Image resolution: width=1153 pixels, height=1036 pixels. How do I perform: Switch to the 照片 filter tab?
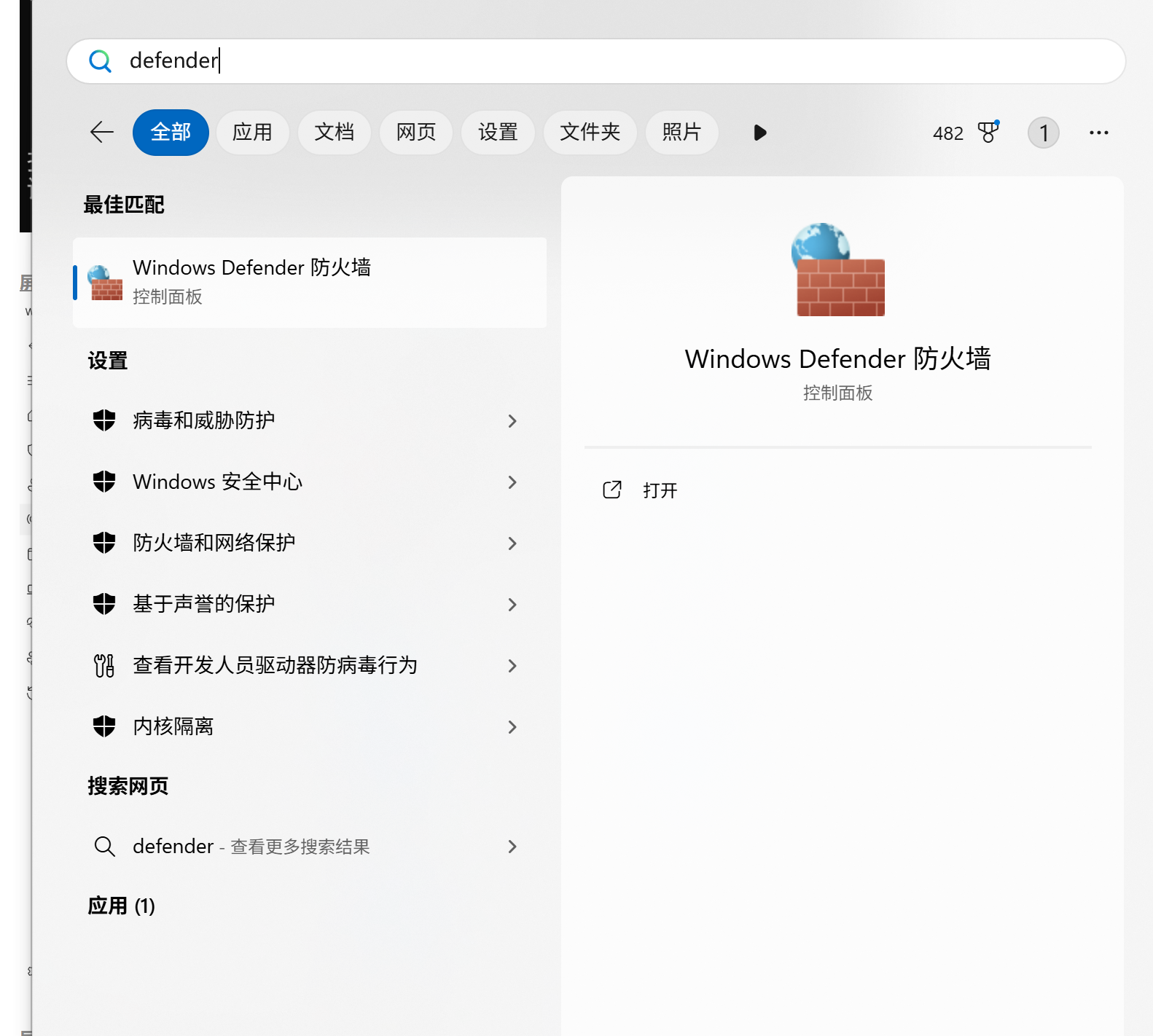[682, 133]
